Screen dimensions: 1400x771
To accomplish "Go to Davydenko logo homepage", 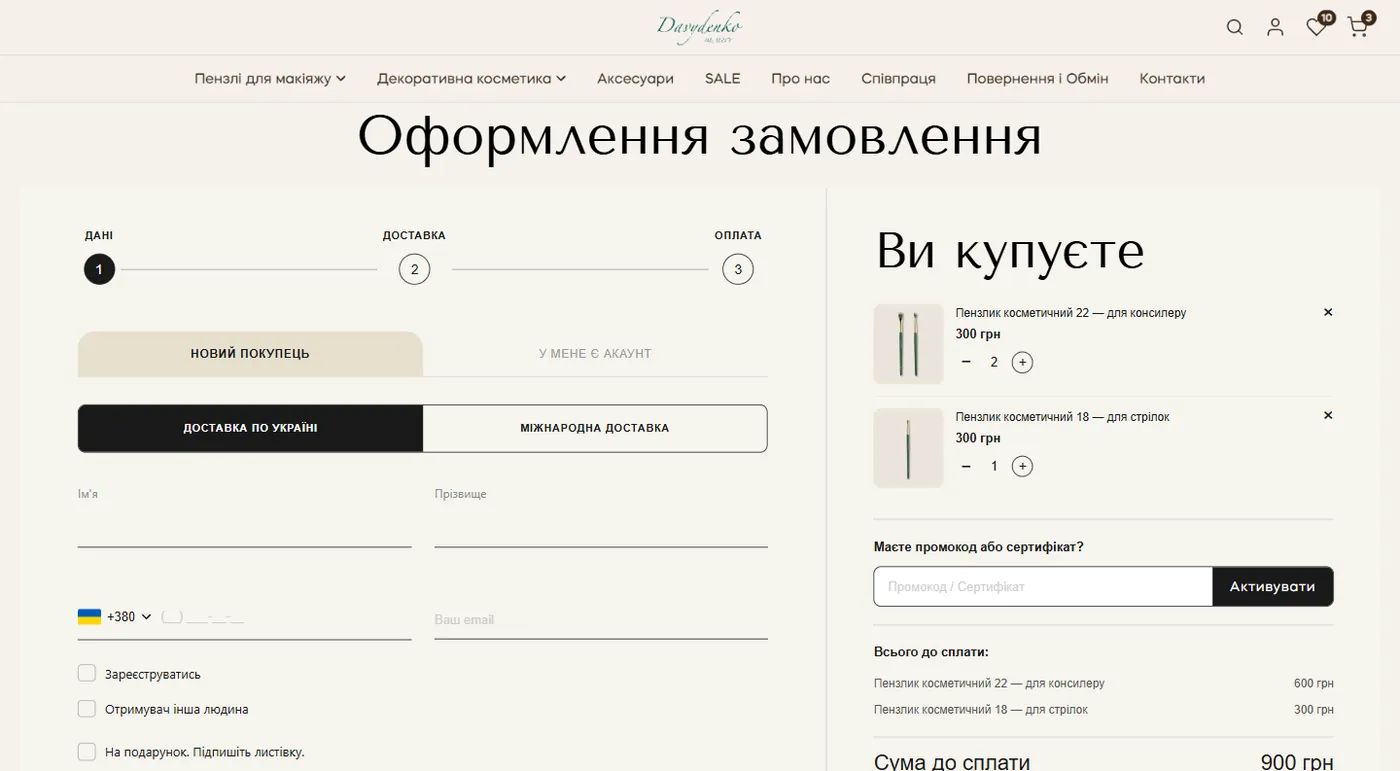I will pos(699,27).
